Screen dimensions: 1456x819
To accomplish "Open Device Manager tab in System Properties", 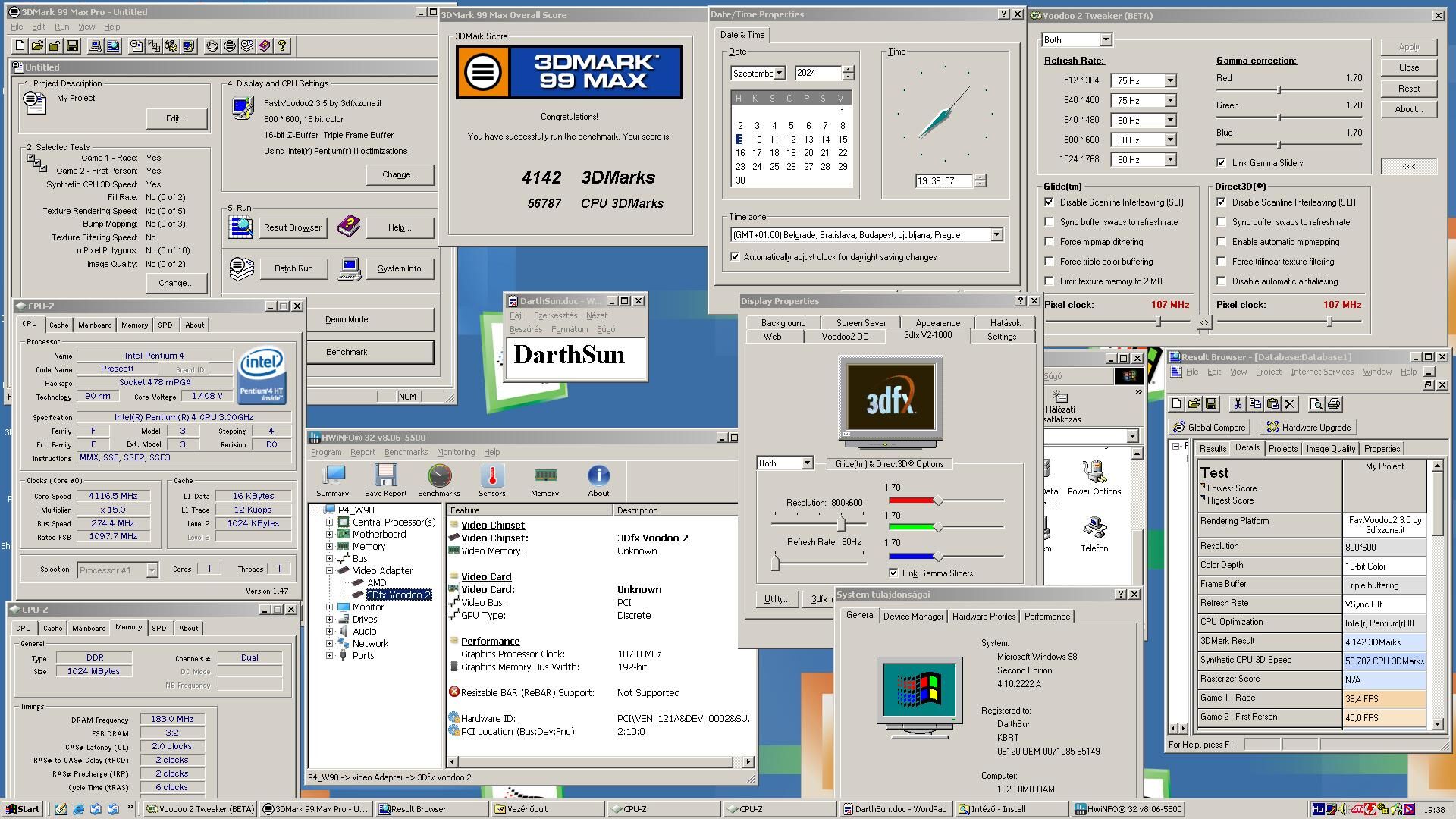I will 913,617.
